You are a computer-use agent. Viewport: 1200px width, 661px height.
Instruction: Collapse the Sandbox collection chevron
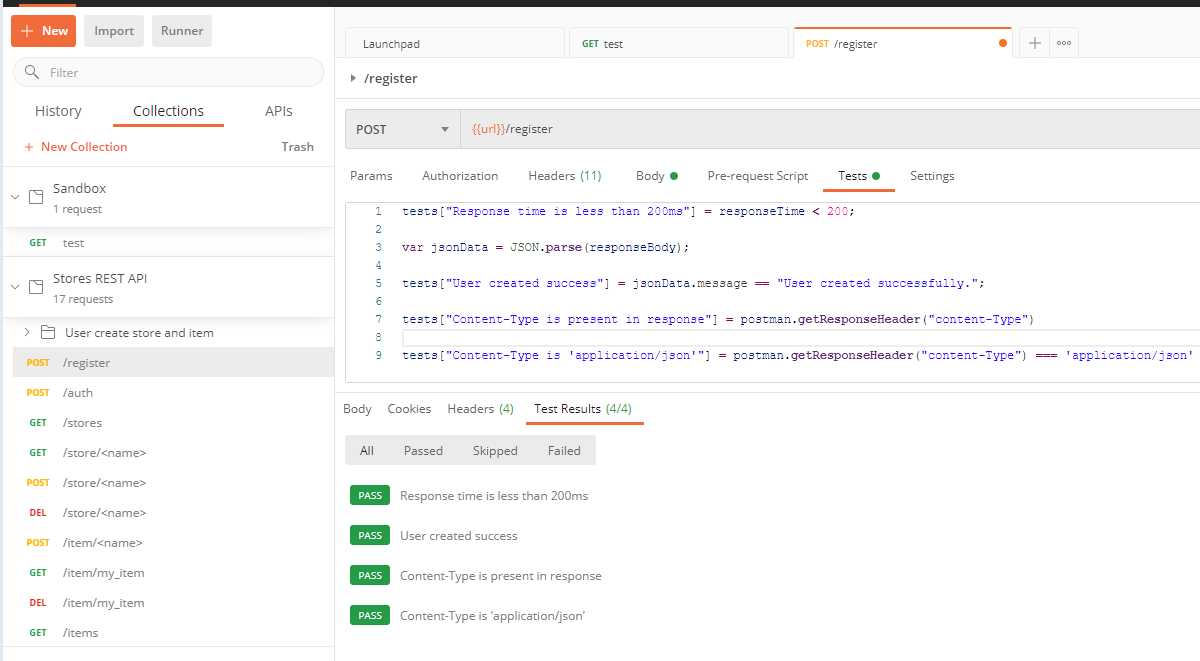15,197
